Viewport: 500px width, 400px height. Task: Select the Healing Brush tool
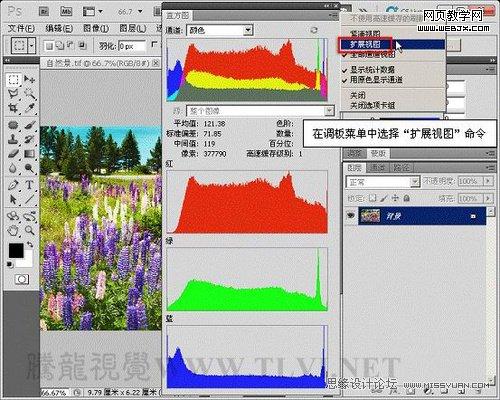(13, 125)
